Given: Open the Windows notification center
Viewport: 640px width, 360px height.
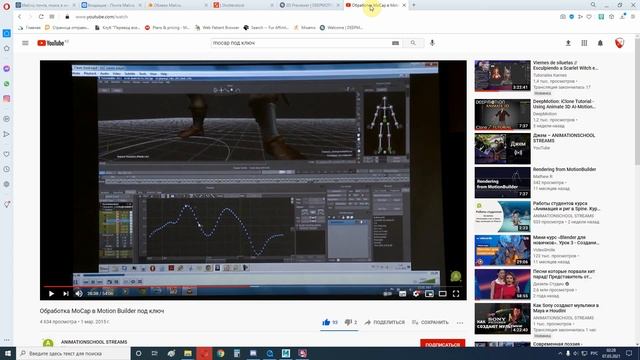Looking at the screenshot, I should (x=629, y=353).
